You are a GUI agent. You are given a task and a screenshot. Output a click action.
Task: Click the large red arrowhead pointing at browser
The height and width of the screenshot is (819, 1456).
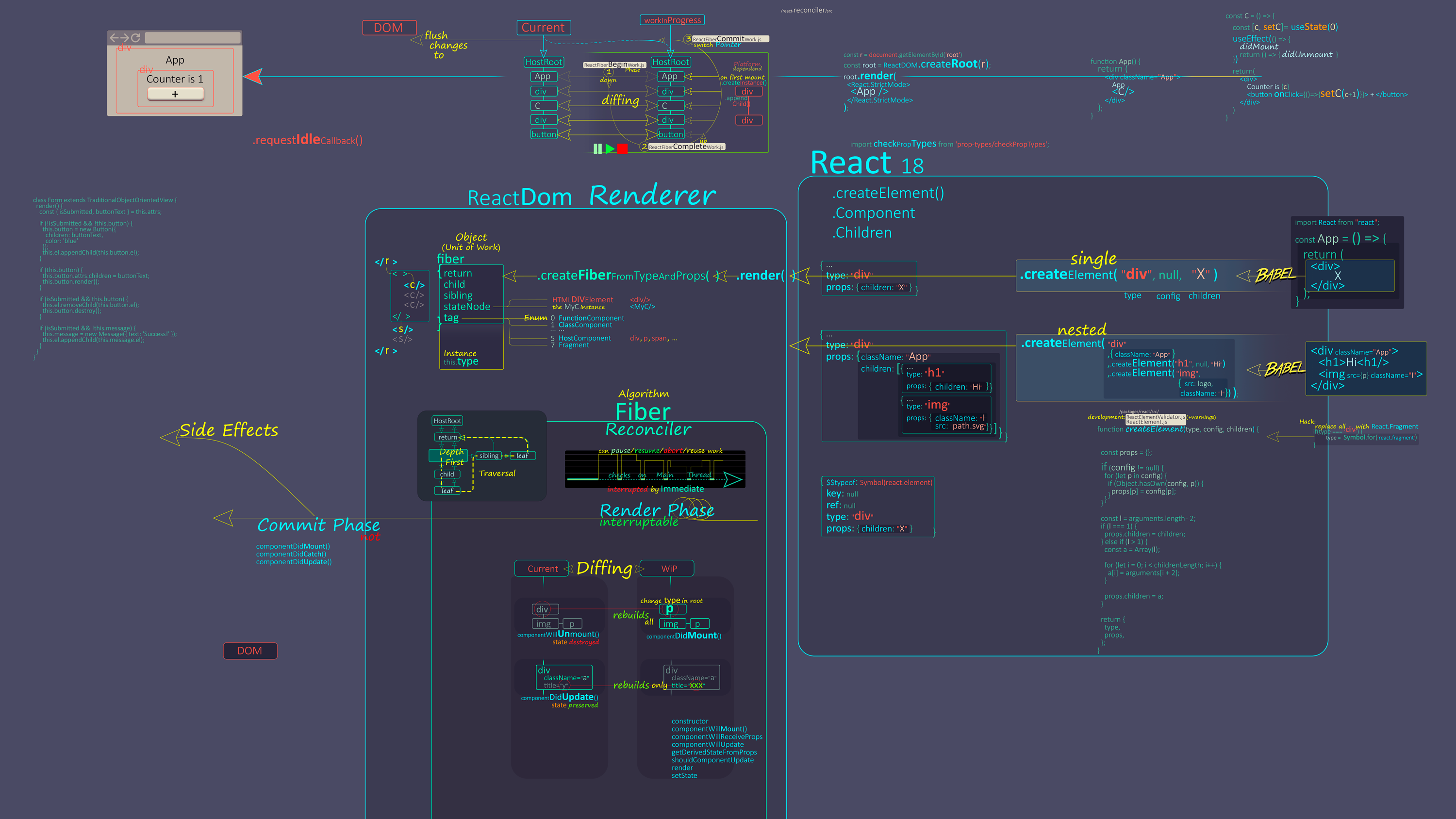253,76
